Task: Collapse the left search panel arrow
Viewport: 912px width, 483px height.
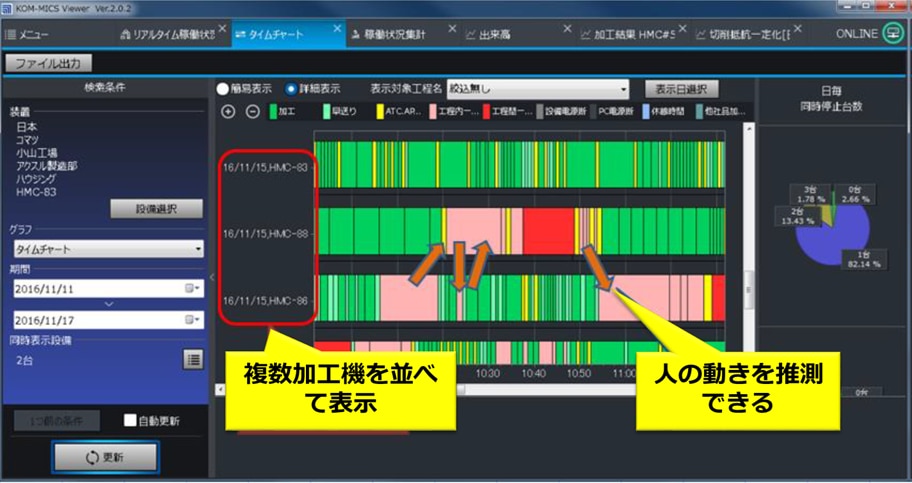Action: tap(213, 277)
